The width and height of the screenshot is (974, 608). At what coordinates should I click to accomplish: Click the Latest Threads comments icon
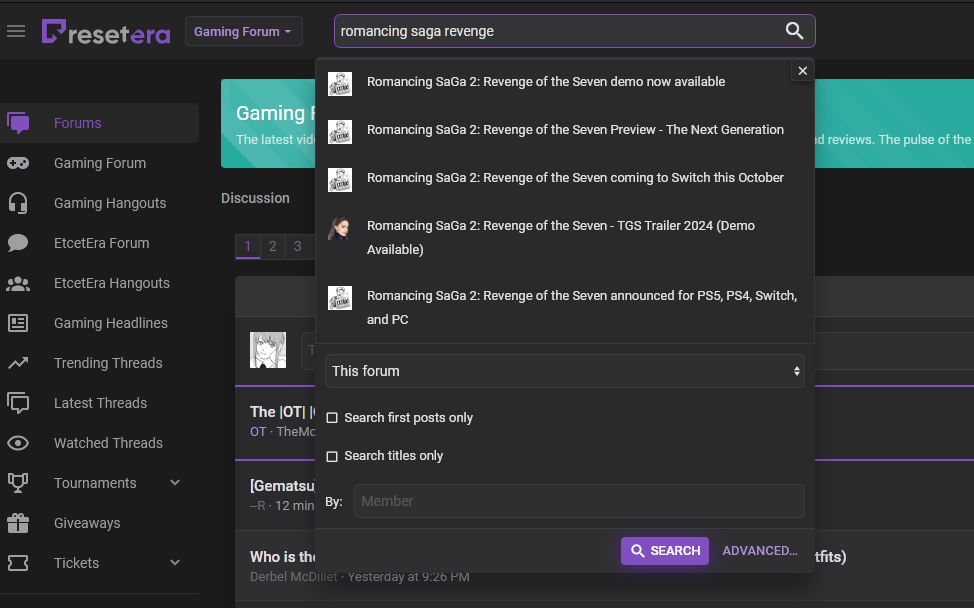[18, 403]
